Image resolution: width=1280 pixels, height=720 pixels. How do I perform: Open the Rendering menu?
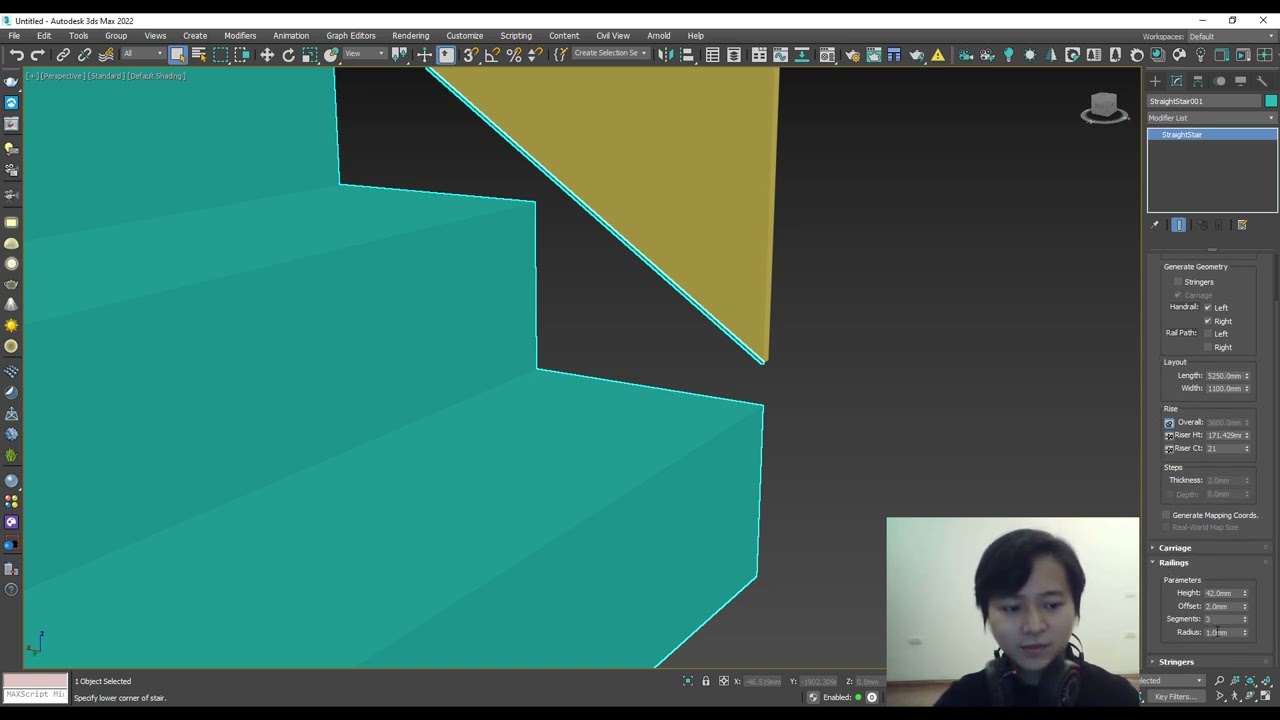click(x=410, y=36)
